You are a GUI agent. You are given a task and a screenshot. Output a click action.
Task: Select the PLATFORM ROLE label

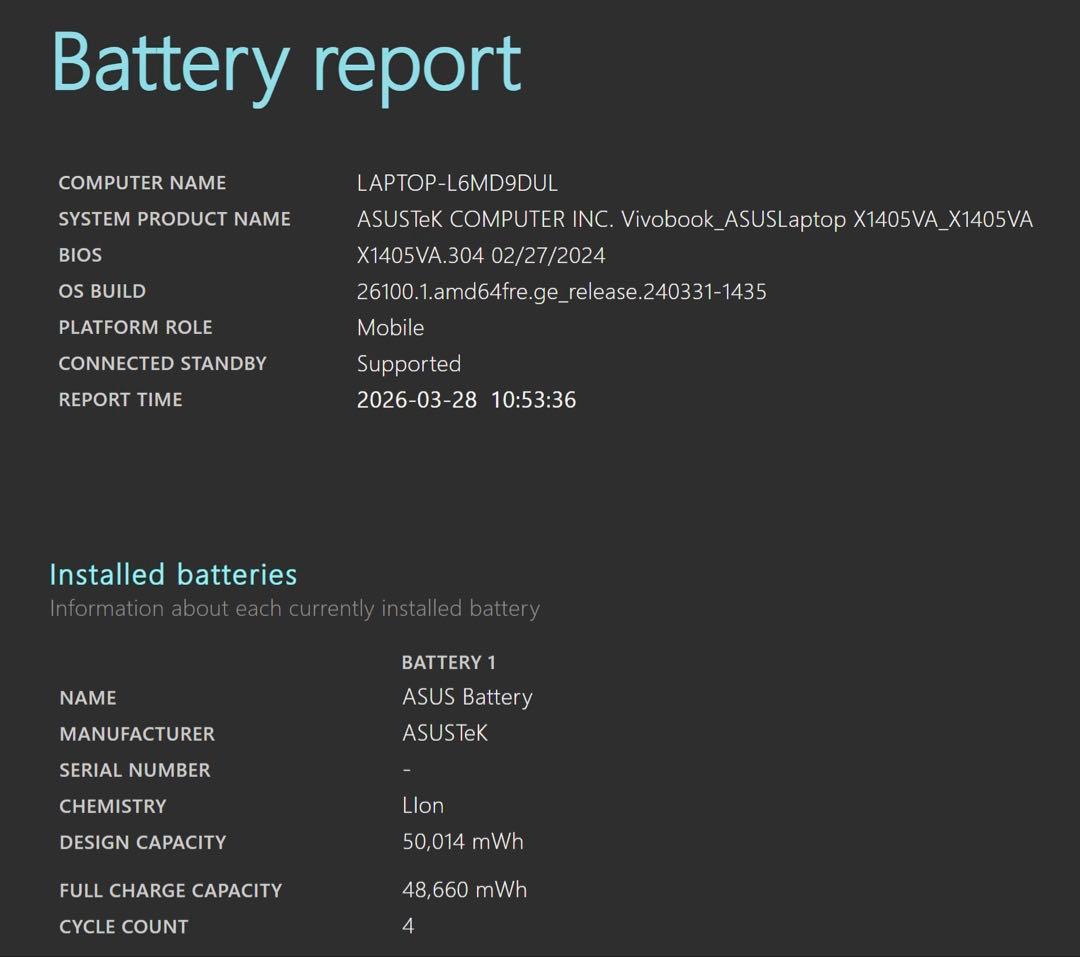point(136,327)
